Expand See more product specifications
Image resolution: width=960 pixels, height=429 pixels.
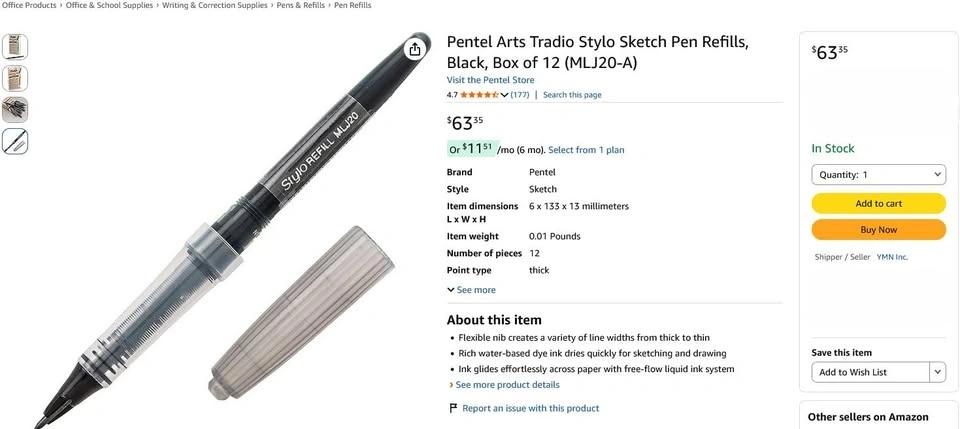point(471,290)
